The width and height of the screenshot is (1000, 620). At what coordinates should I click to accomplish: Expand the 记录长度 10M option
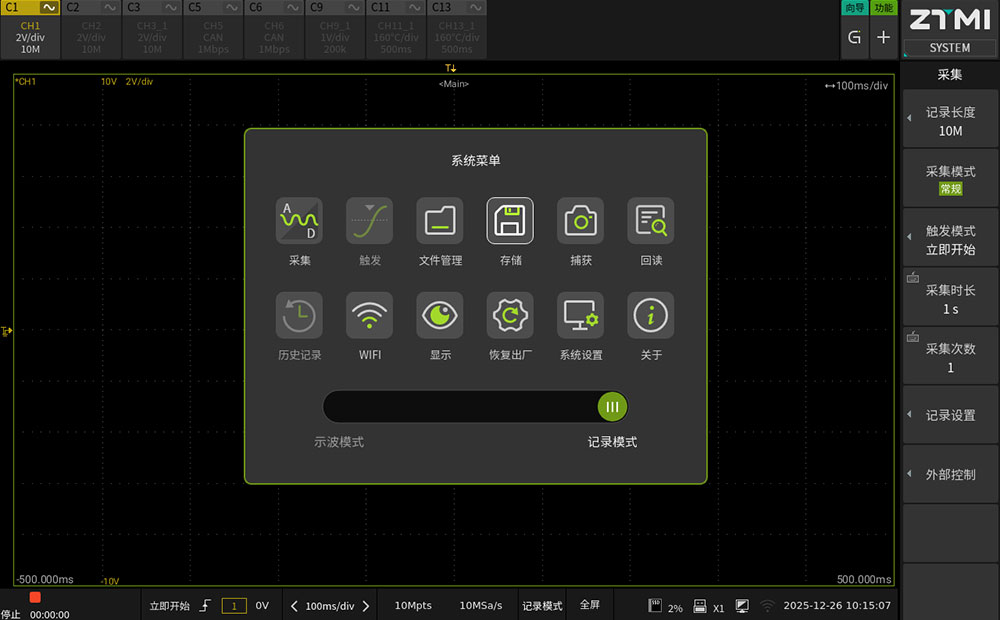(x=950, y=121)
